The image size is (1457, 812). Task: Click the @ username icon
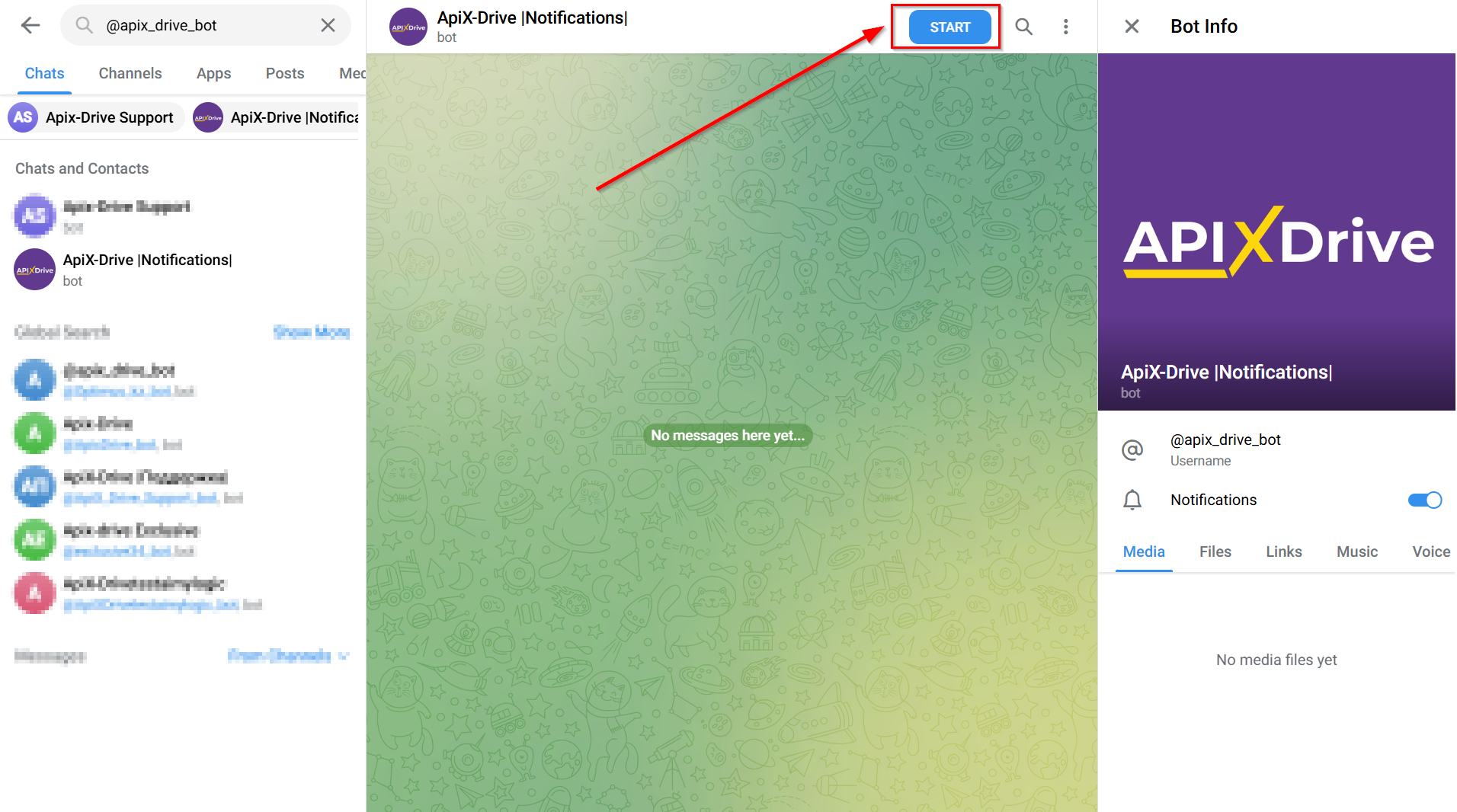click(x=1132, y=449)
